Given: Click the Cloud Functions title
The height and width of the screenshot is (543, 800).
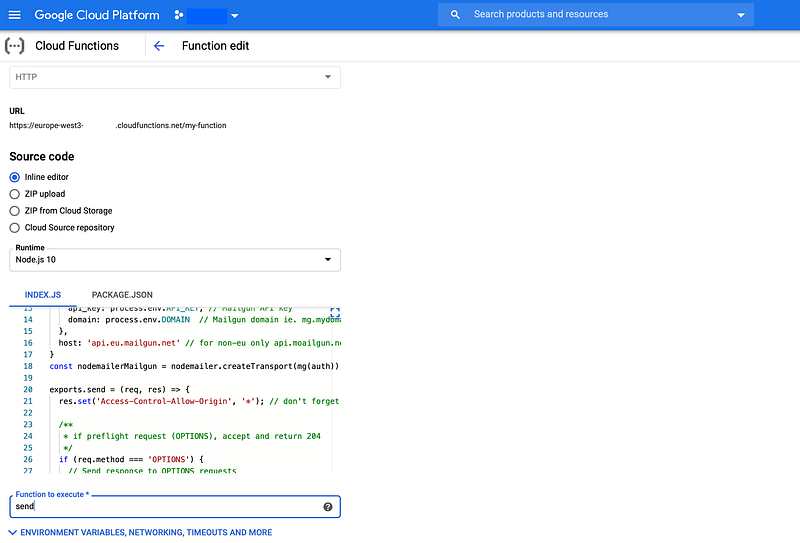Looking at the screenshot, I should pos(77,46).
